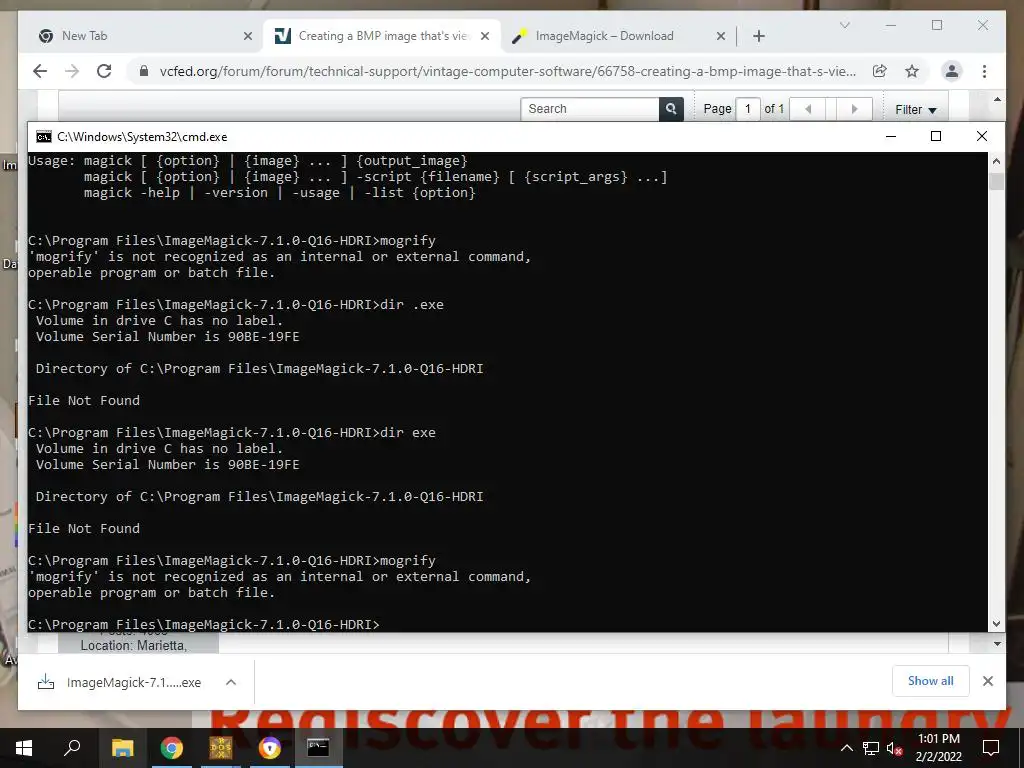Minimize the cmd.exe window
Image resolution: width=1024 pixels, height=768 pixels.
tap(891, 136)
